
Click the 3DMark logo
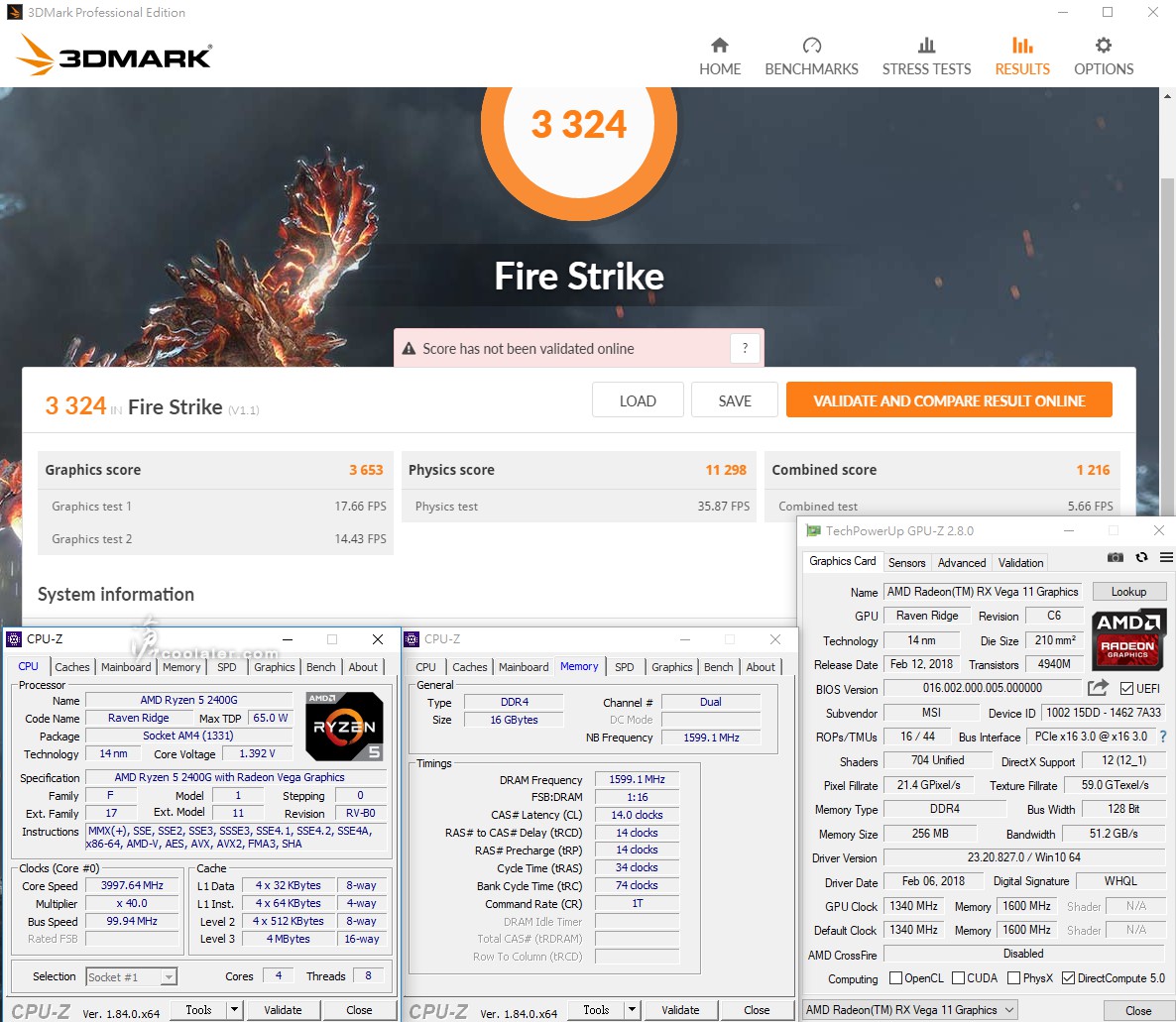tap(114, 55)
